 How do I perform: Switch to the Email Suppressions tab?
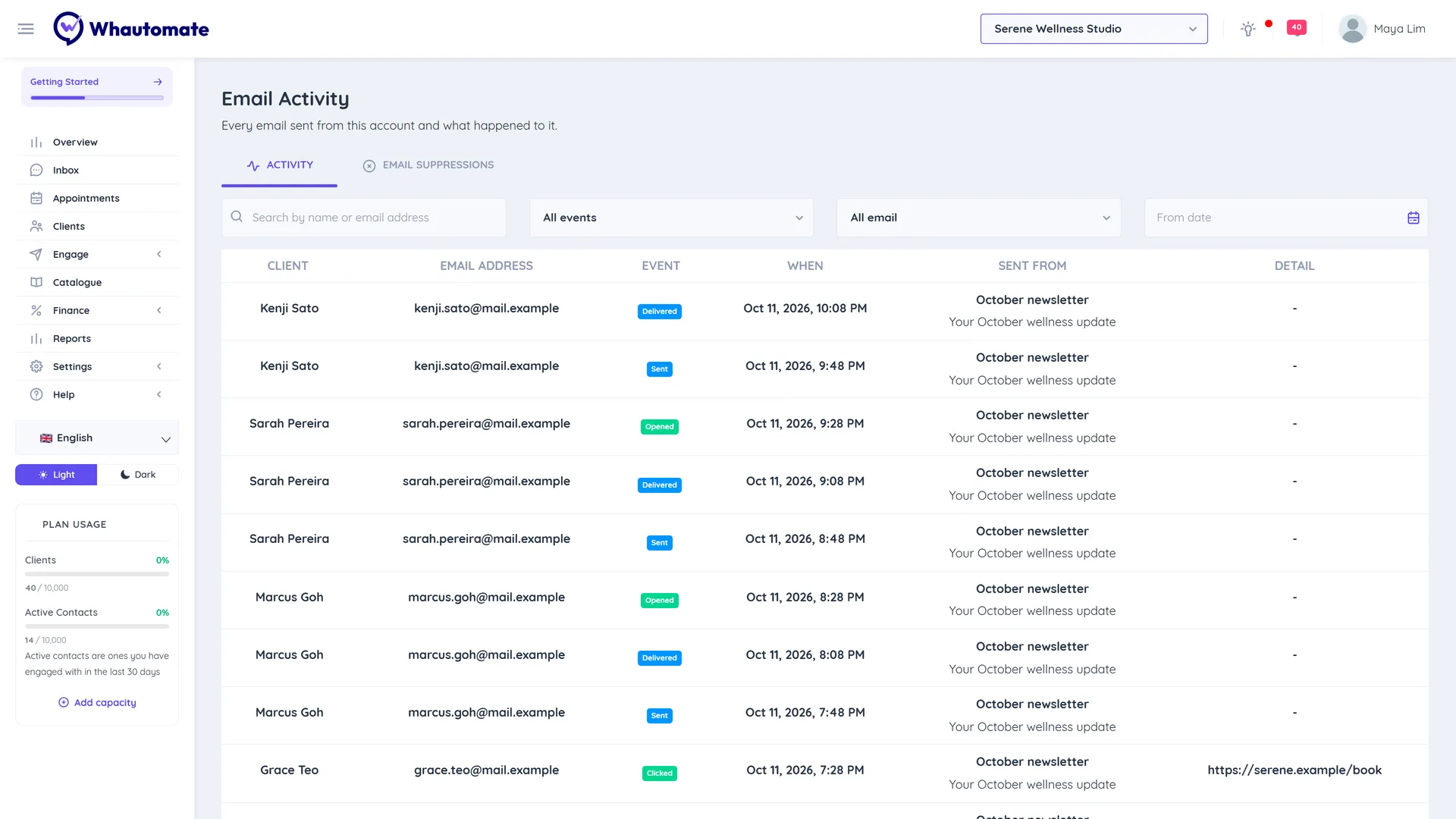(x=428, y=165)
